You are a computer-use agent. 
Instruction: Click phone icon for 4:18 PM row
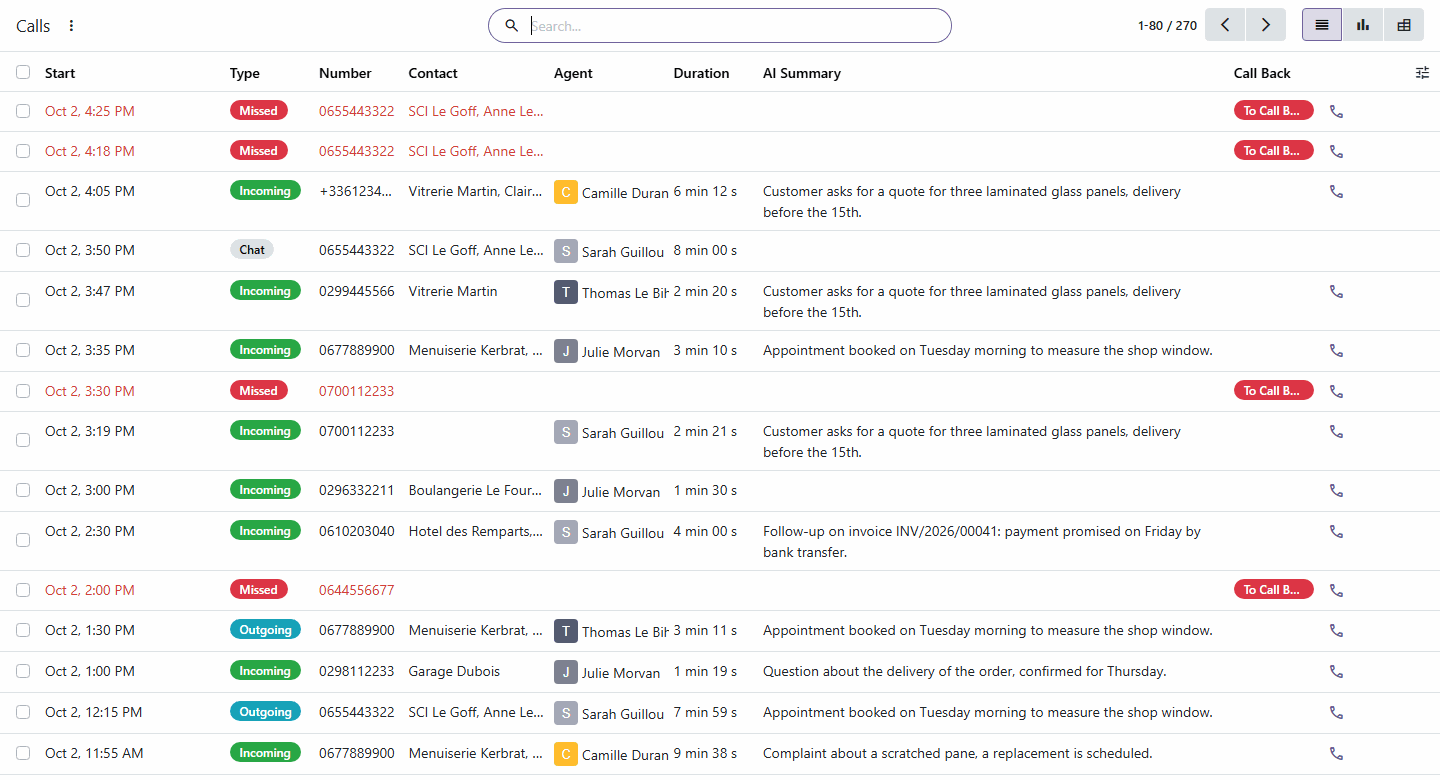point(1336,151)
